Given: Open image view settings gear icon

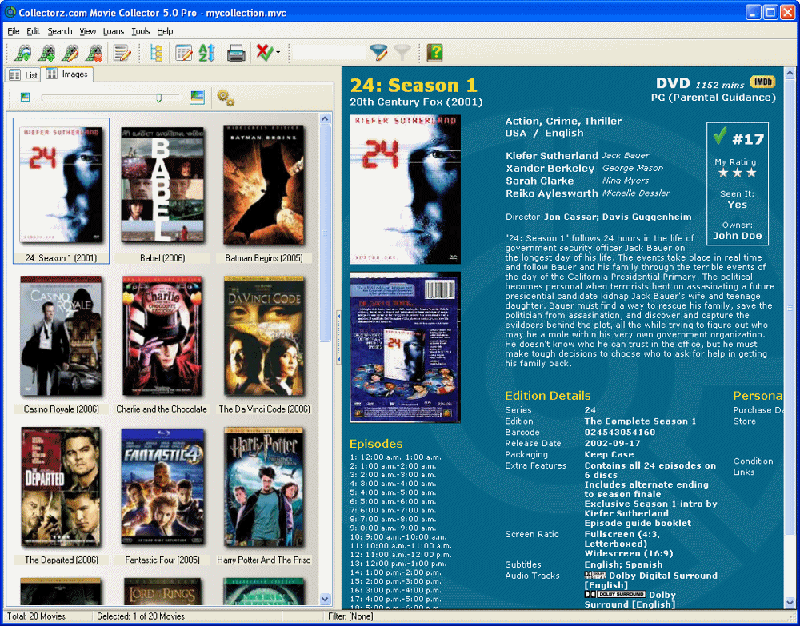Looking at the screenshot, I should [x=226, y=97].
